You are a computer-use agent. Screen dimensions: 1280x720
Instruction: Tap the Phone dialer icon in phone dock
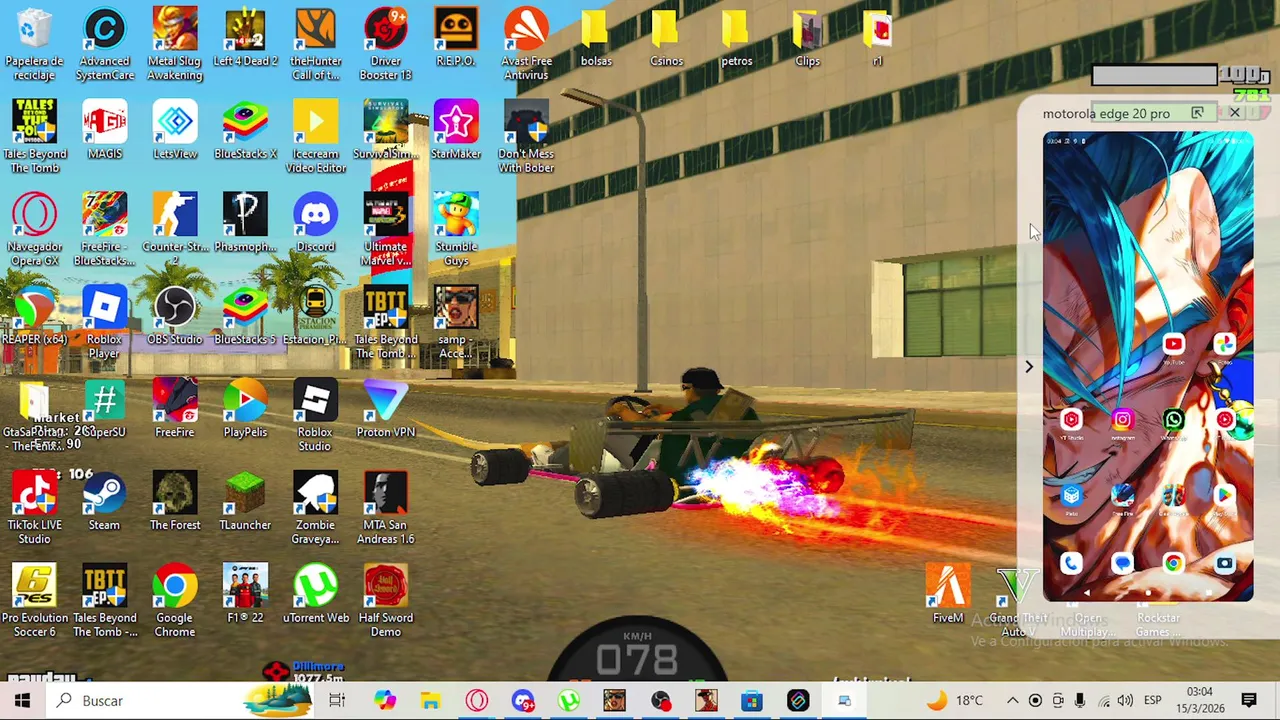click(1071, 564)
